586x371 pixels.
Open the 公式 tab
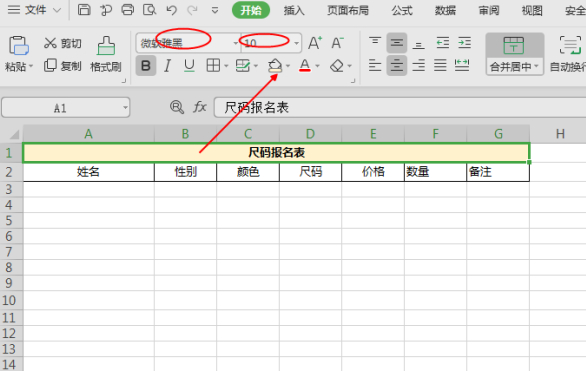(x=402, y=10)
